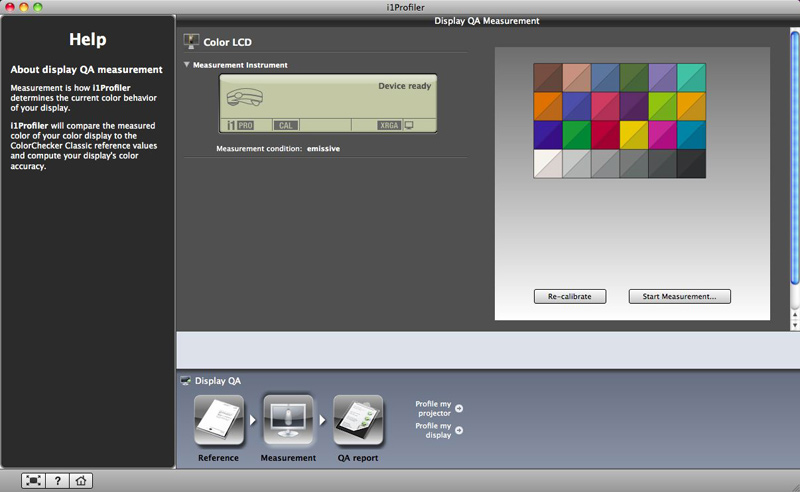Screen dimensions: 800x492
Task: Click the Start Measurement... button
Action: coord(680,296)
